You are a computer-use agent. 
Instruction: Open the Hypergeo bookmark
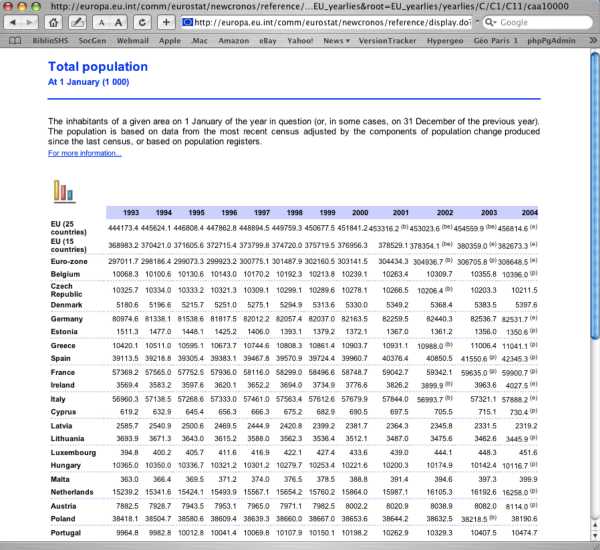(x=445, y=41)
